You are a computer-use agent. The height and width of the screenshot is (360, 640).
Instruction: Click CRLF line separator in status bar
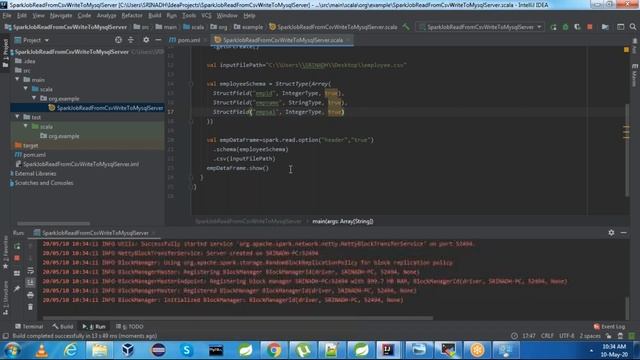coord(547,336)
